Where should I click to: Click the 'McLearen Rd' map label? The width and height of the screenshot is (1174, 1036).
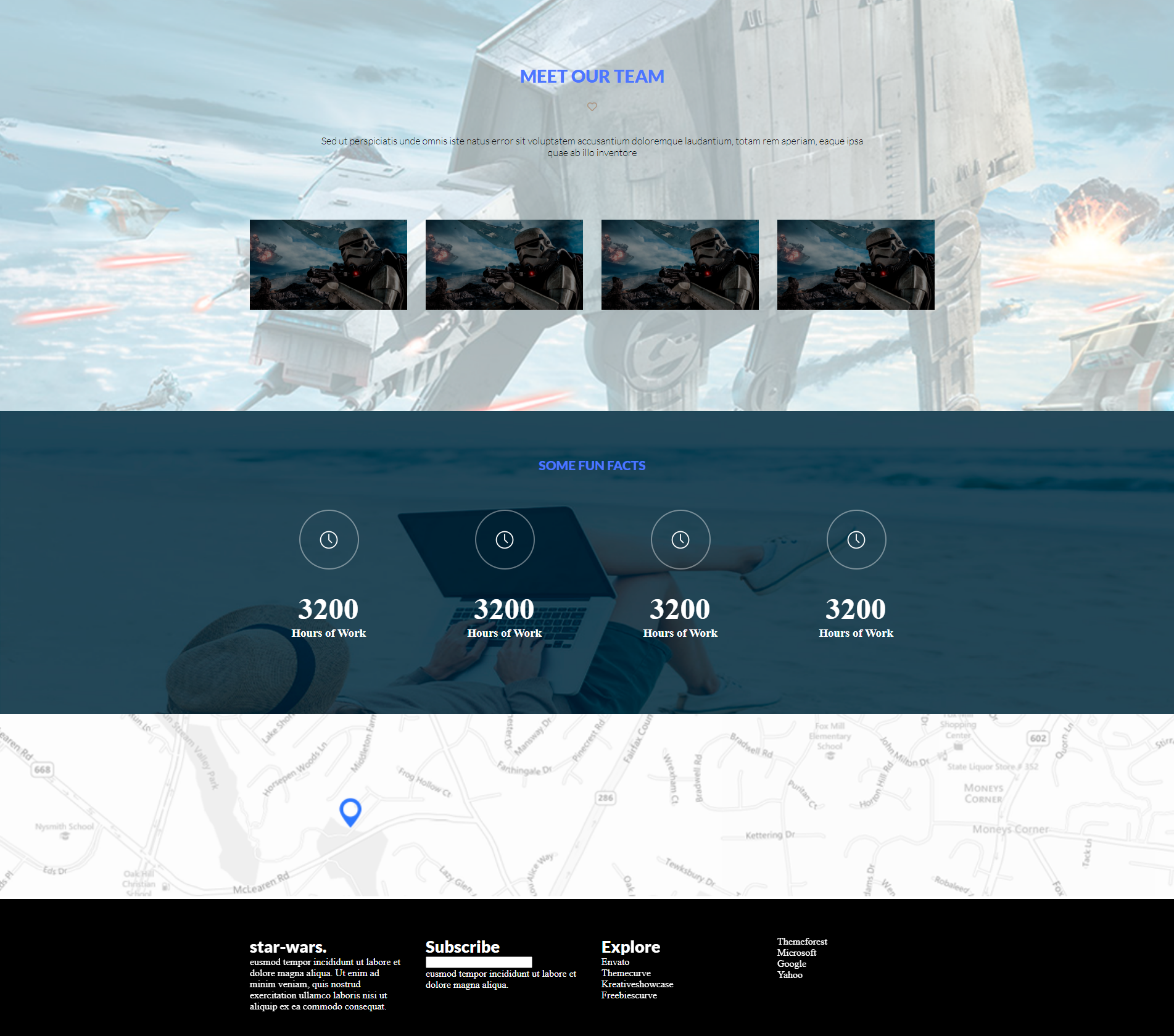[x=261, y=883]
